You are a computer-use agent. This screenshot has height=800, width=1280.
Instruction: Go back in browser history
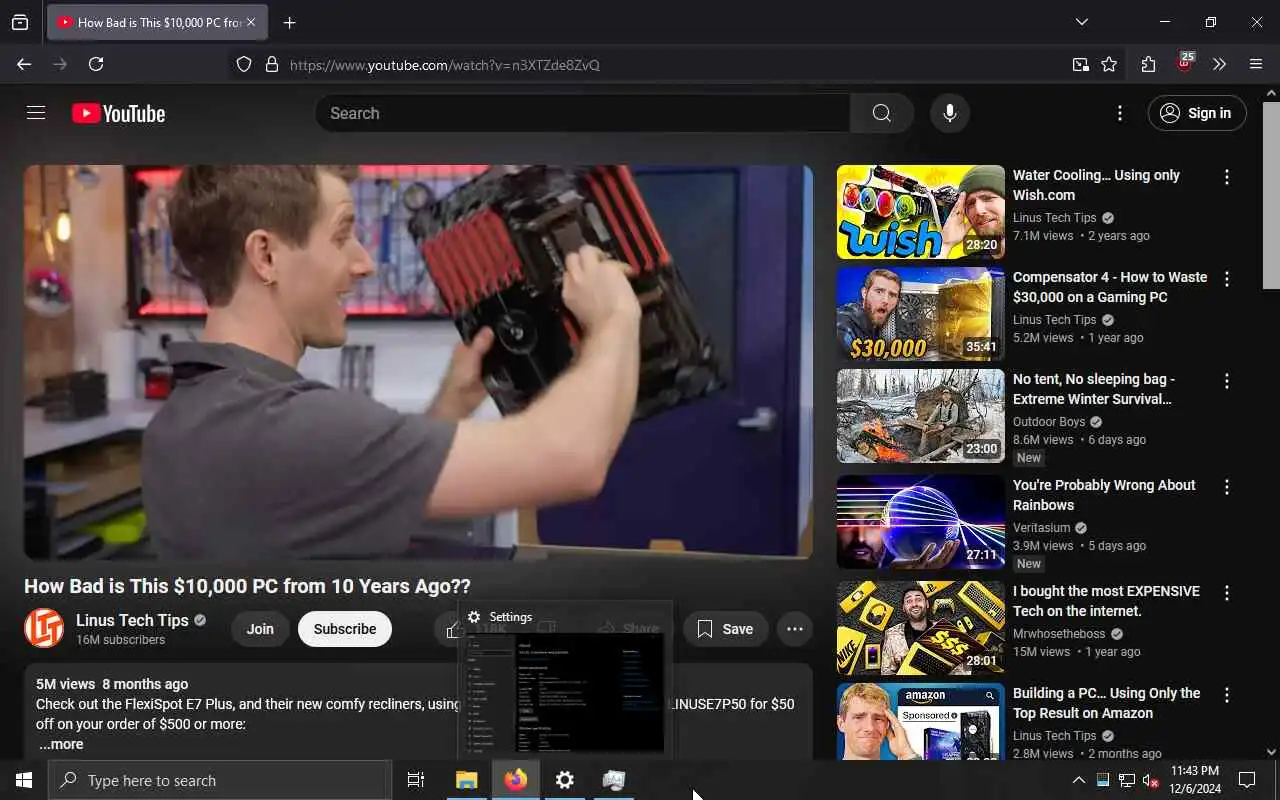point(24,64)
